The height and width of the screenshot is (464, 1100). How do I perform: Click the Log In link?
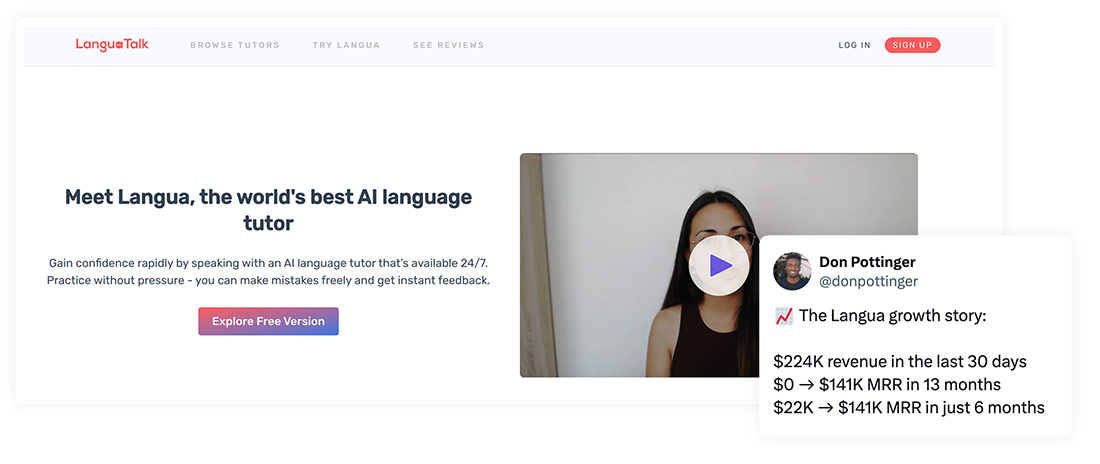coord(854,45)
